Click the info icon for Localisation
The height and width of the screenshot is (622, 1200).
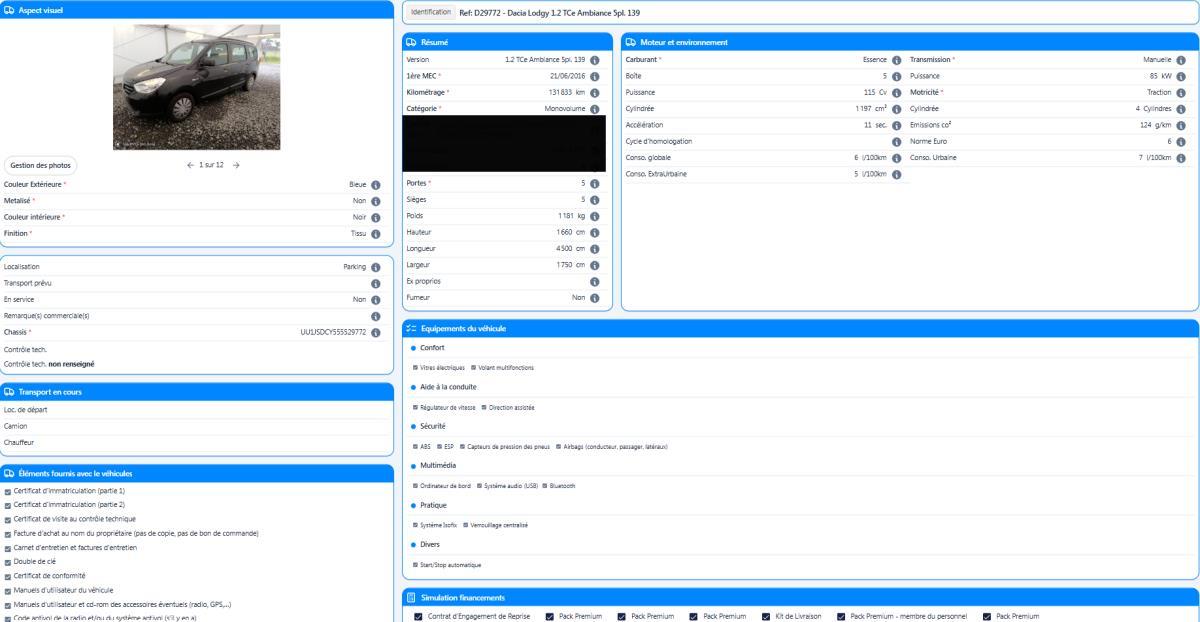point(376,267)
